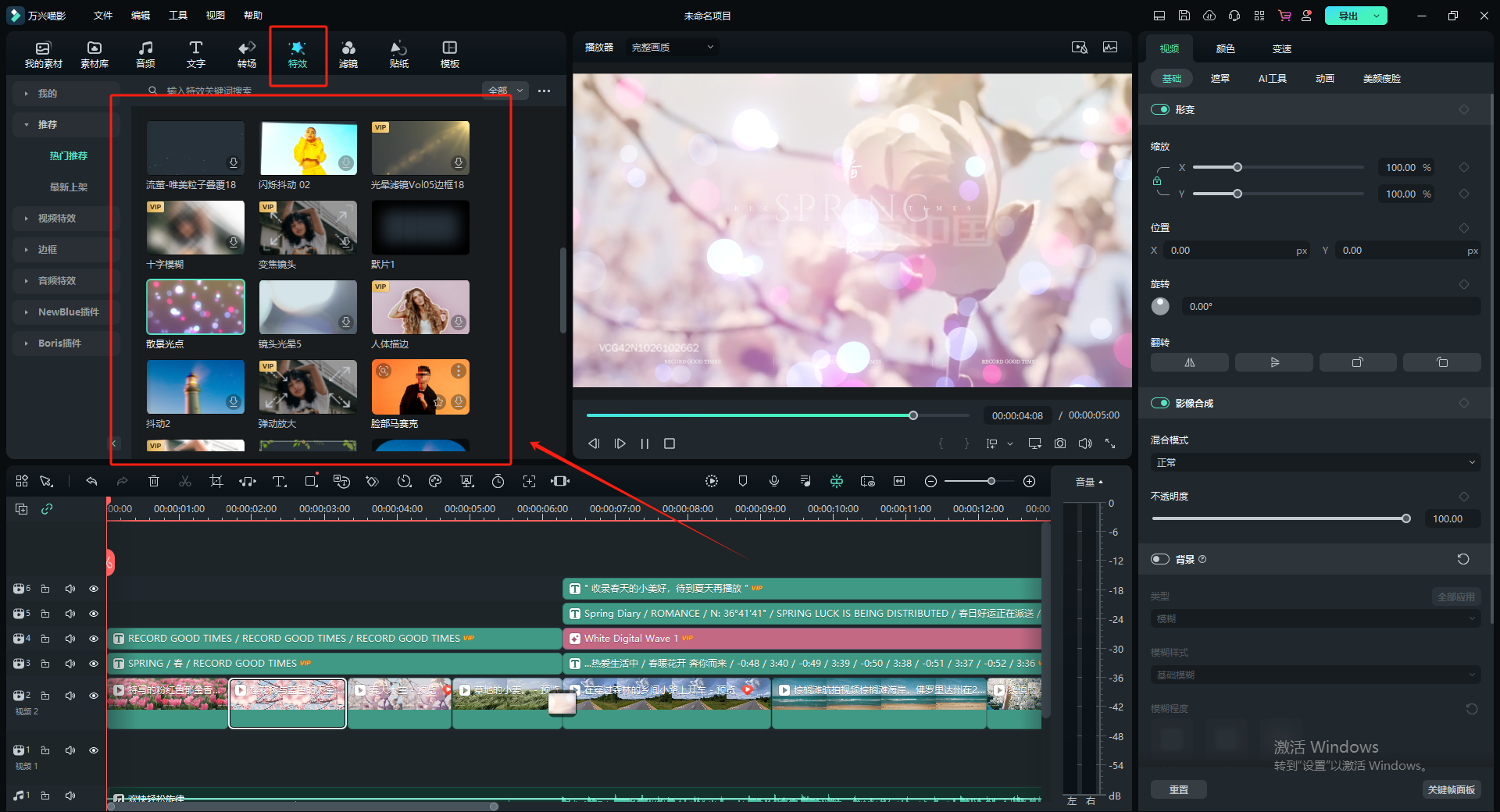
Task: Click the delete trash icon in timeline toolbar
Action: [154, 482]
